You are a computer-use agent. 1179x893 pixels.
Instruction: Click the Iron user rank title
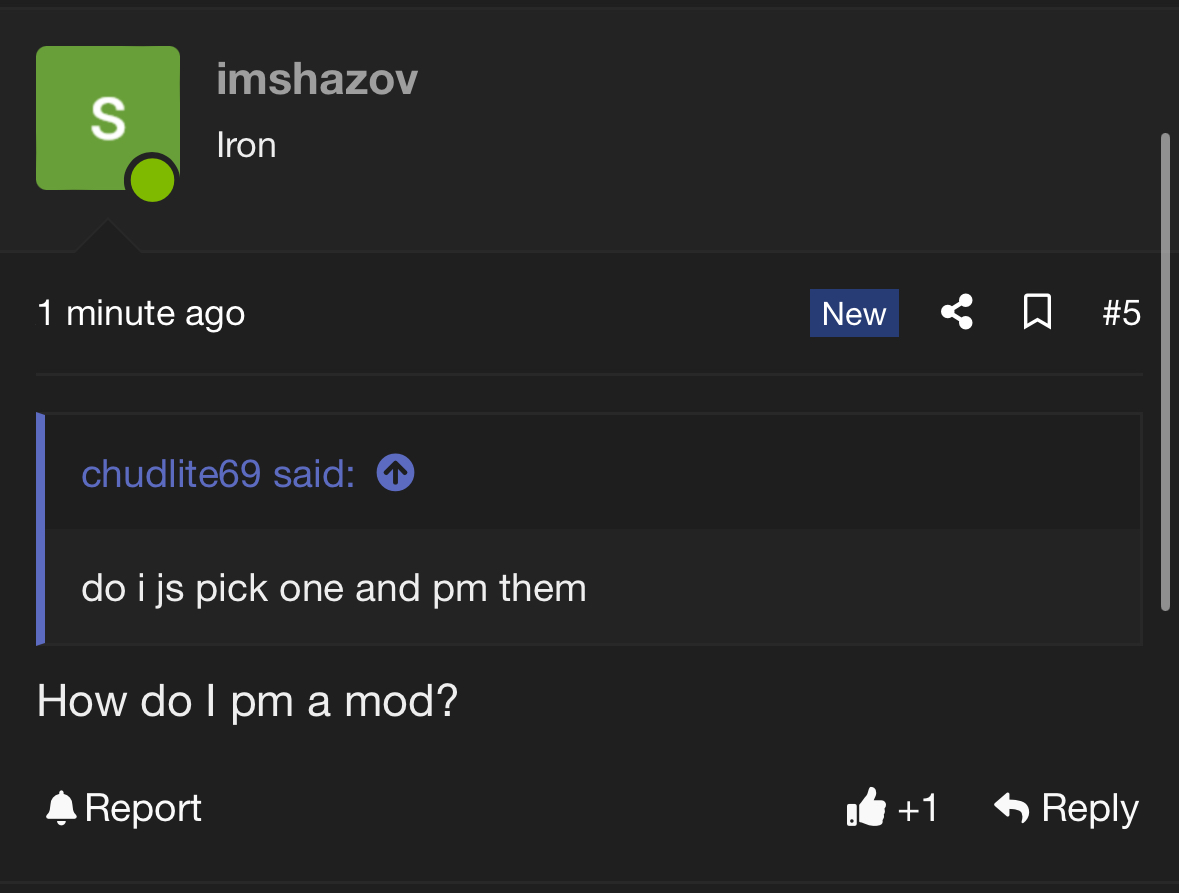[x=246, y=145]
